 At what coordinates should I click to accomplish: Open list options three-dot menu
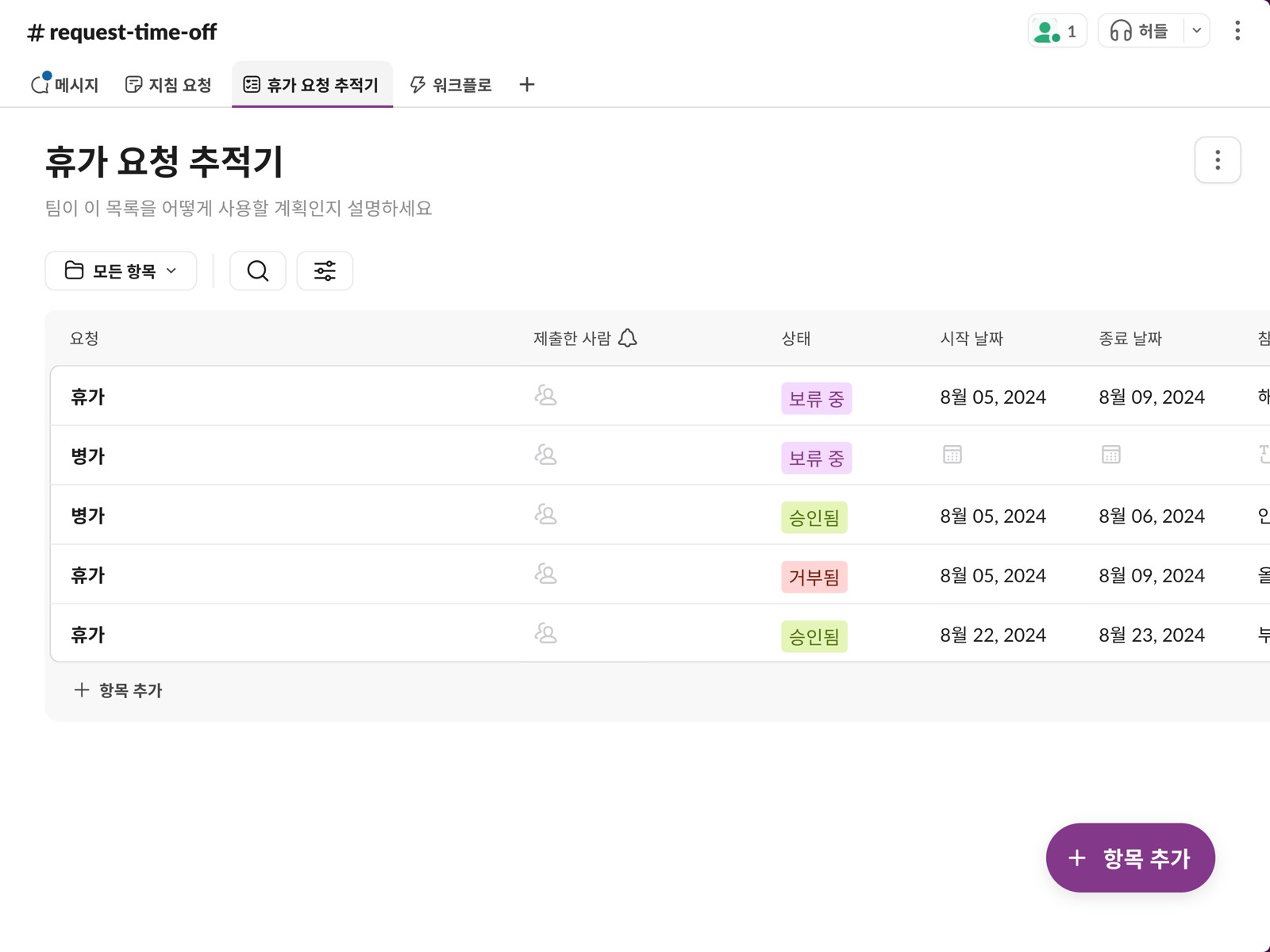[x=1218, y=160]
